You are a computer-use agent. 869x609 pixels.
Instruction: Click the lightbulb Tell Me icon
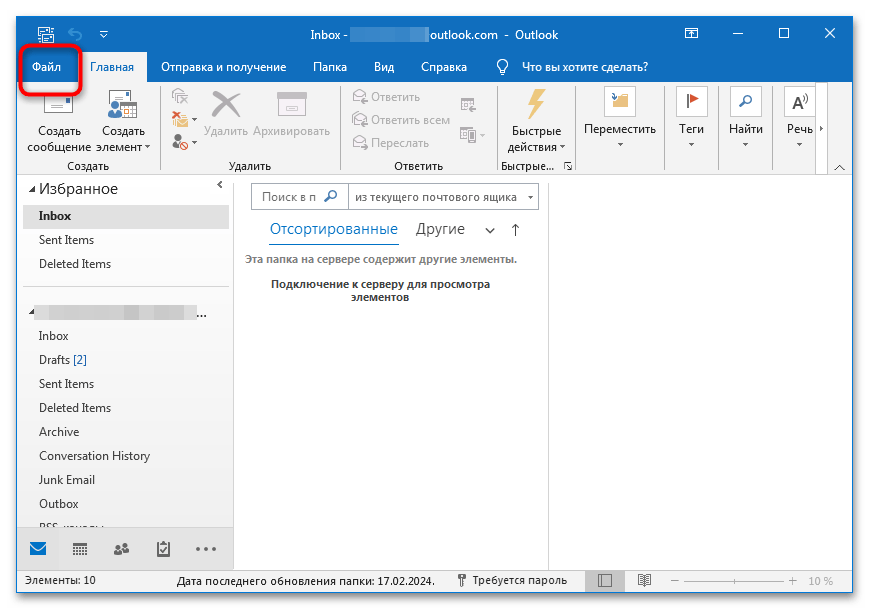pos(502,67)
